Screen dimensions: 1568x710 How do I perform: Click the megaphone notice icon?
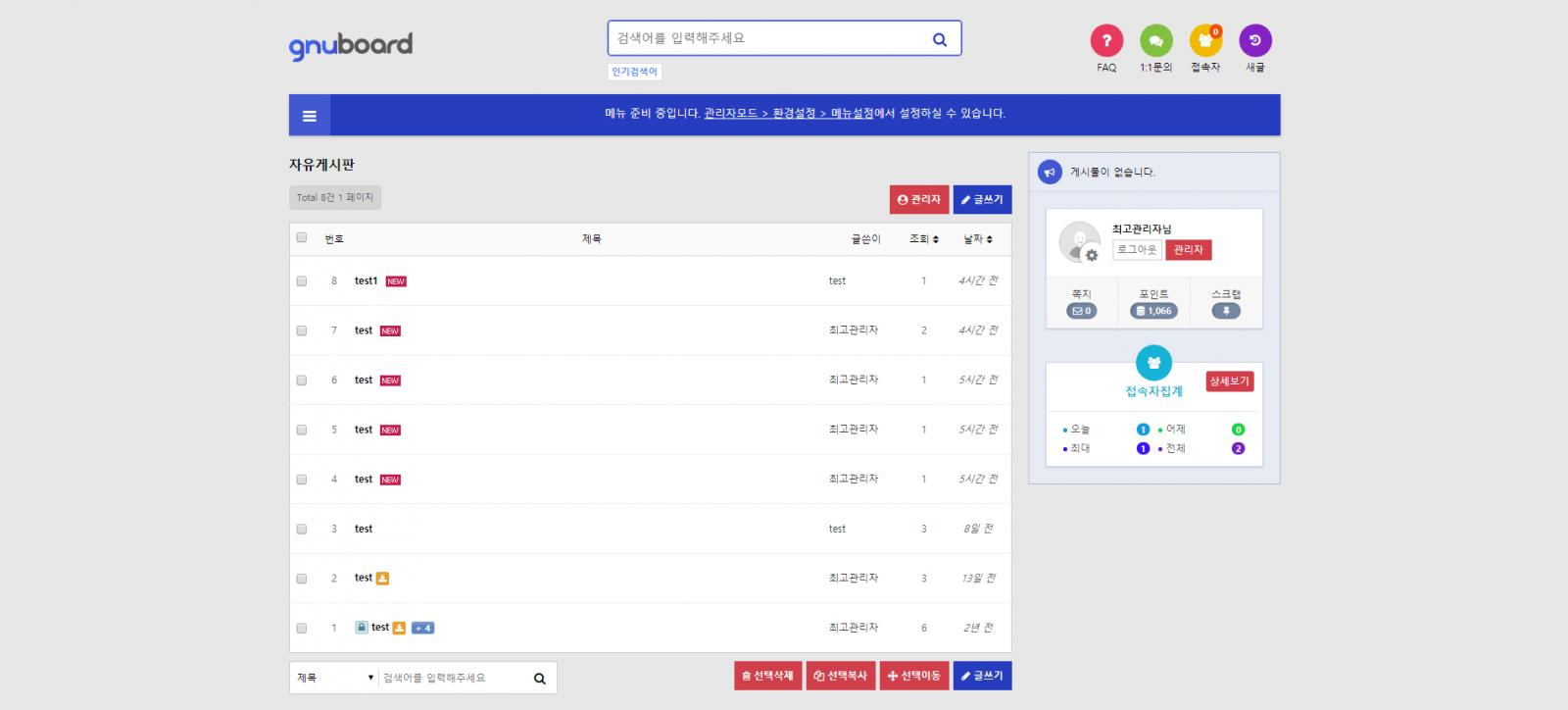coord(1050,172)
